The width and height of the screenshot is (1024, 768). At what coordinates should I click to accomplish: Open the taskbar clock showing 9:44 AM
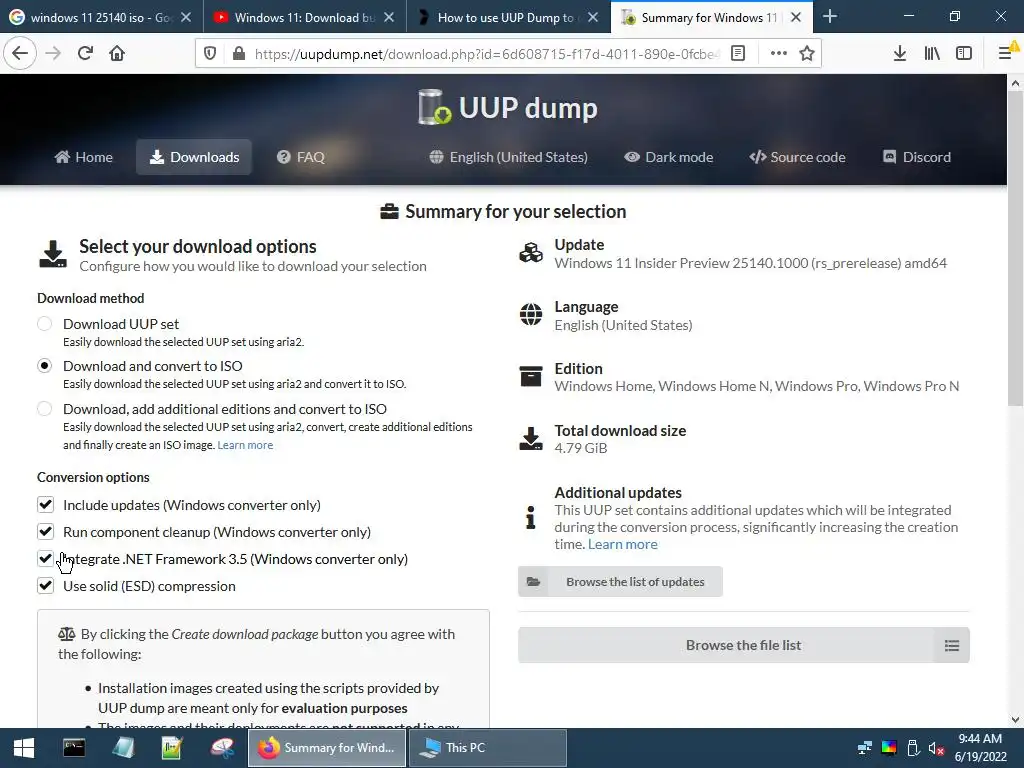[x=980, y=748]
